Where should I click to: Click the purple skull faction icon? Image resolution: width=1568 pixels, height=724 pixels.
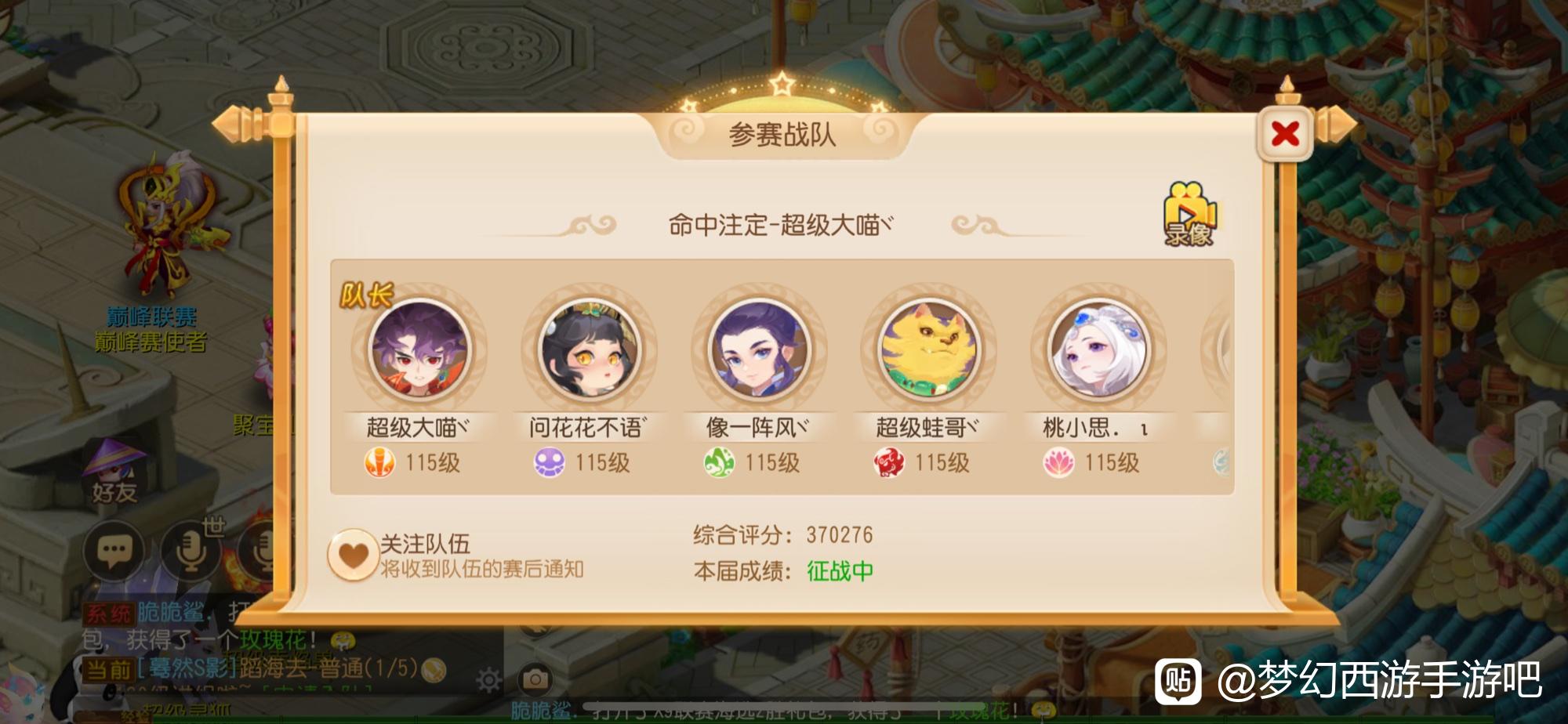(x=550, y=462)
